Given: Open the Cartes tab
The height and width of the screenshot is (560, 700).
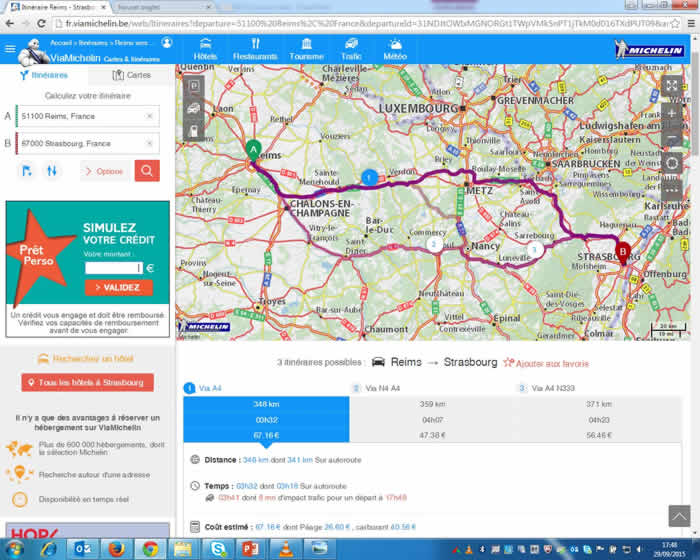Looking at the screenshot, I should coord(131,75).
